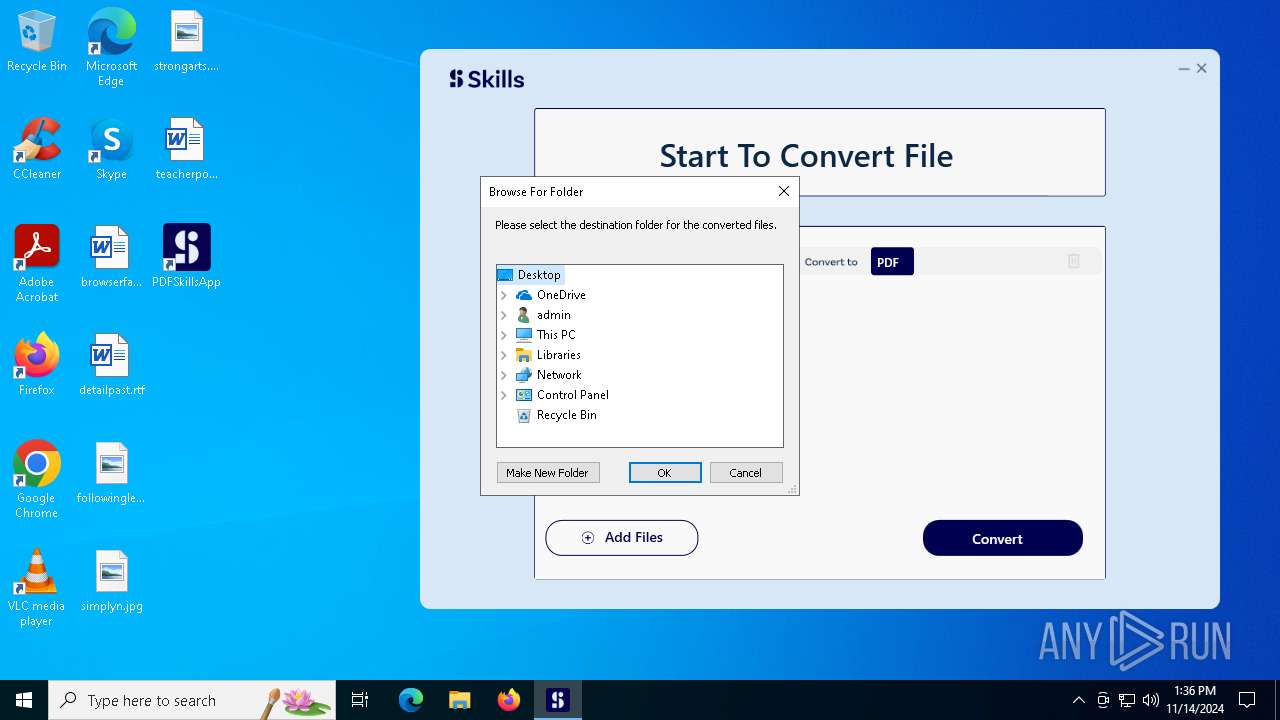This screenshot has height=720, width=1280.
Task: Click the trash icon in the Convert to row
Action: [x=1074, y=261]
